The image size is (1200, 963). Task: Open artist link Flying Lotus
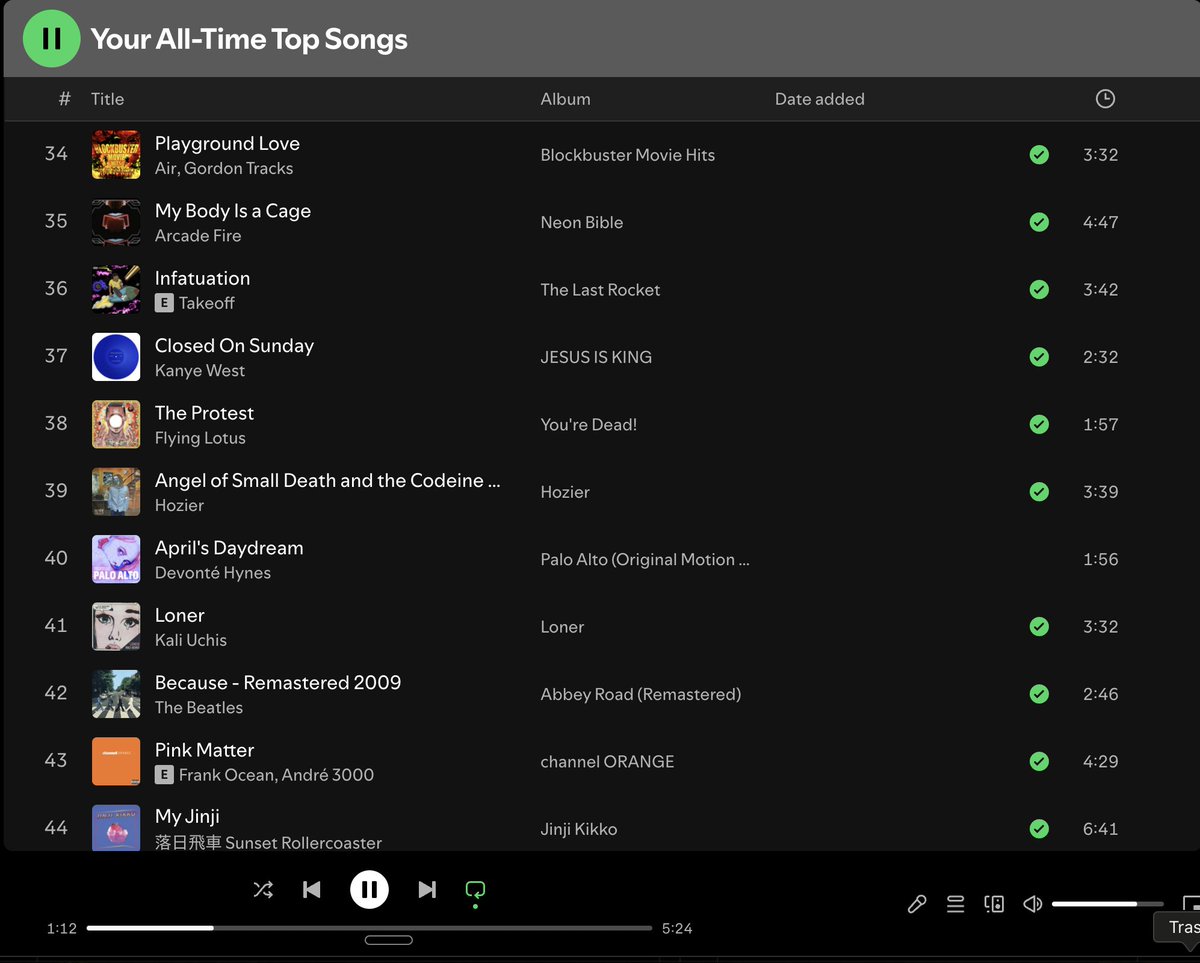(200, 438)
